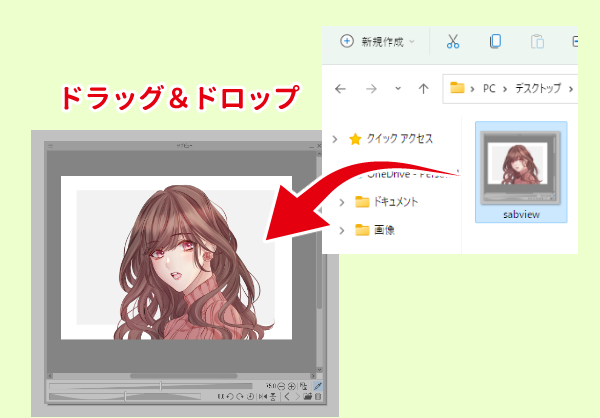Rotate Sub View image right

[240, 397]
